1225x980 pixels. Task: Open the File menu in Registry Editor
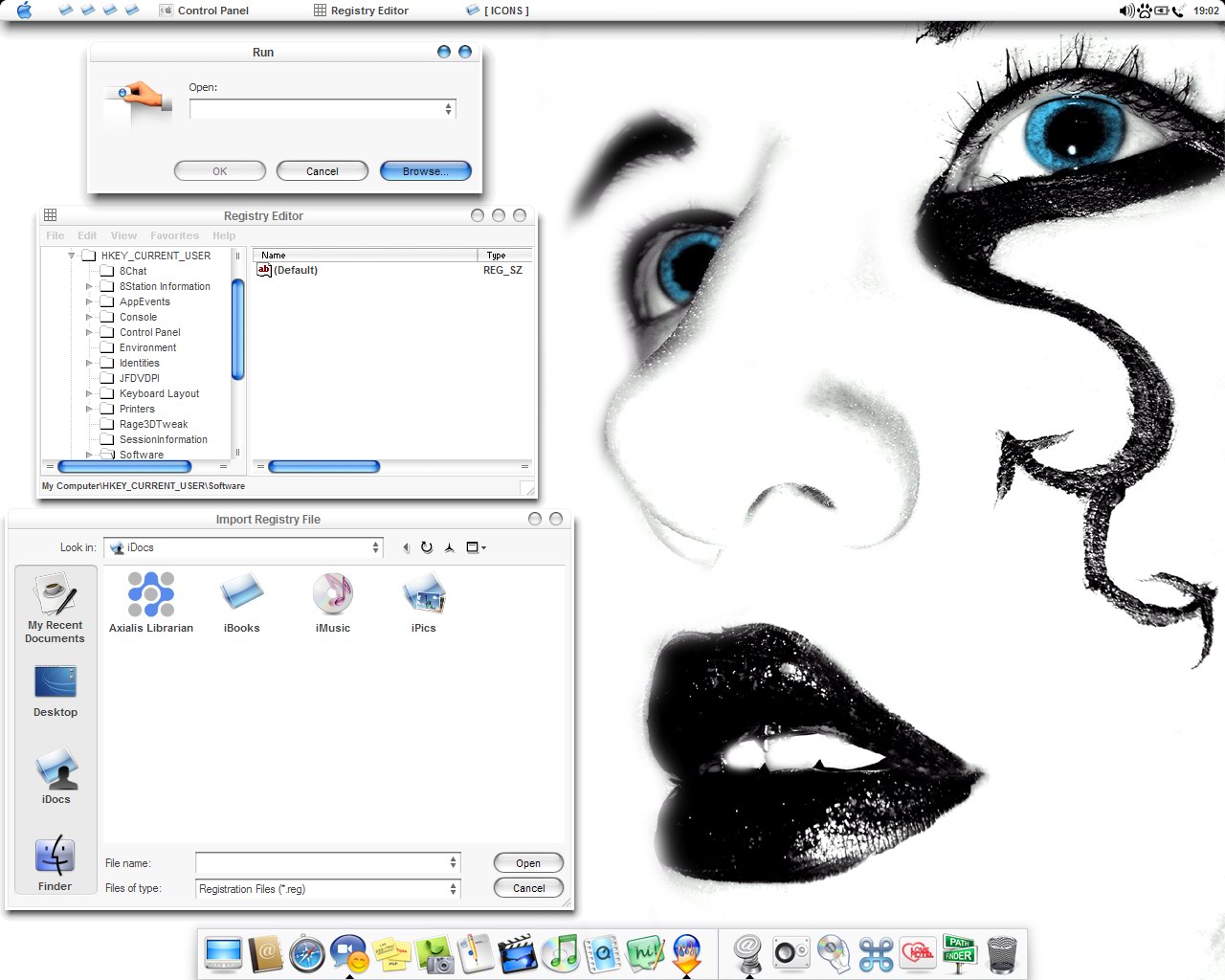[56, 235]
